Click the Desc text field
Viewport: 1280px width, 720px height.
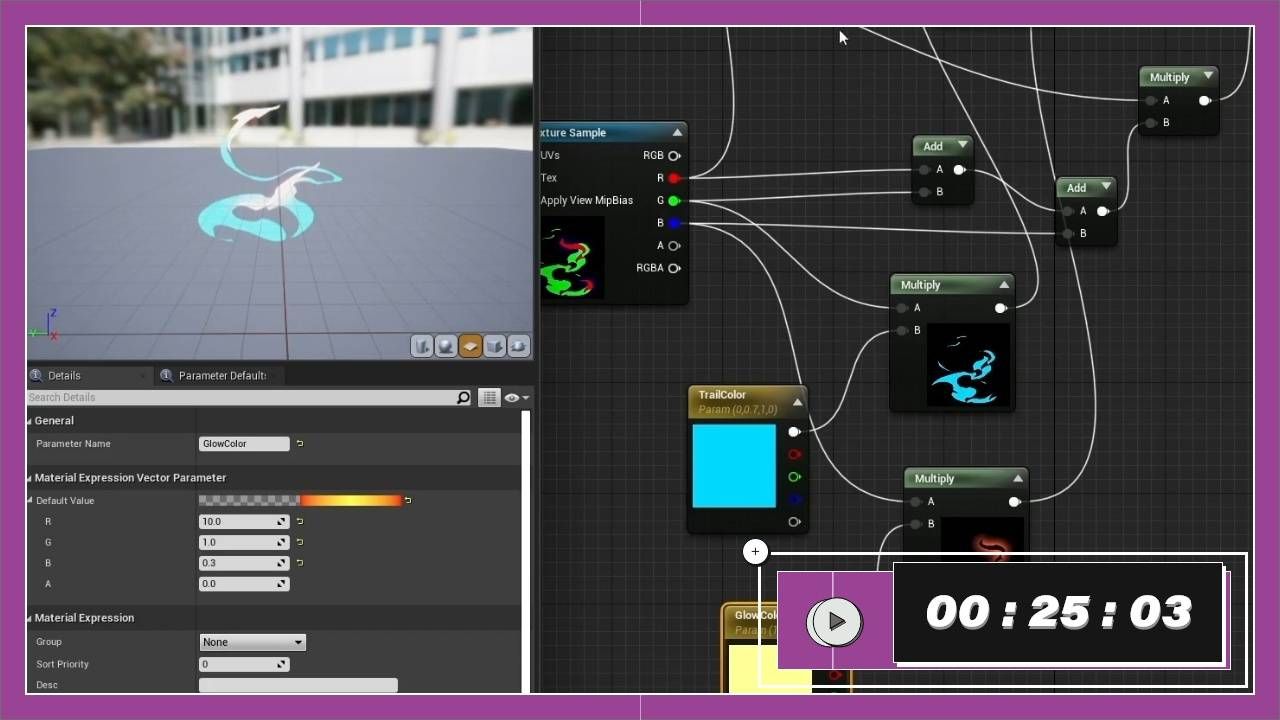(x=298, y=685)
